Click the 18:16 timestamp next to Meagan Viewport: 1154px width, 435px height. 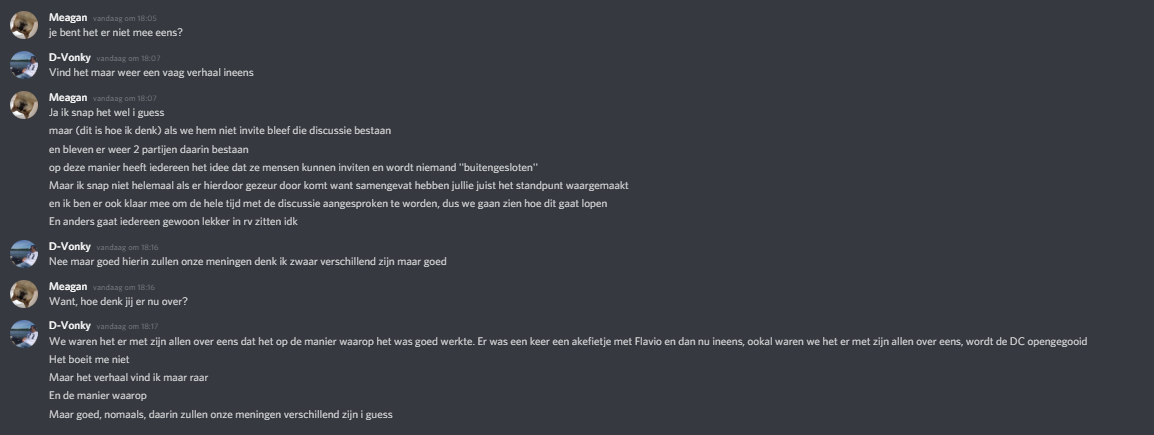click(124, 287)
